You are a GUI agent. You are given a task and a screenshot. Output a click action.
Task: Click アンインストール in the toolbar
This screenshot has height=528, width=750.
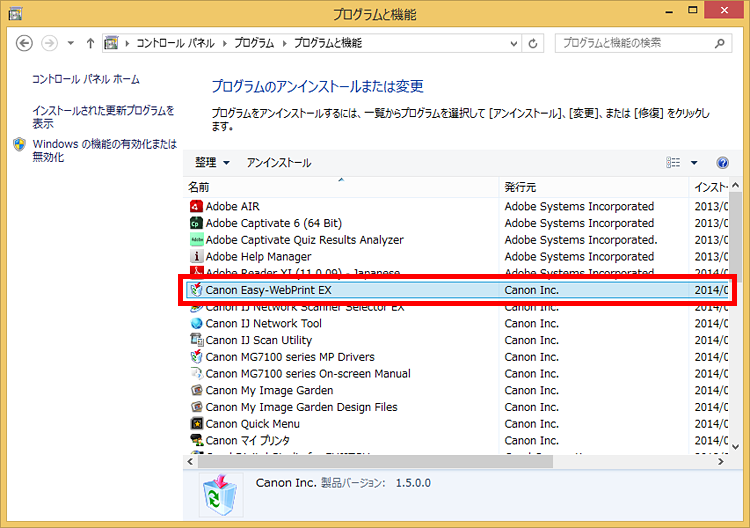click(279, 163)
